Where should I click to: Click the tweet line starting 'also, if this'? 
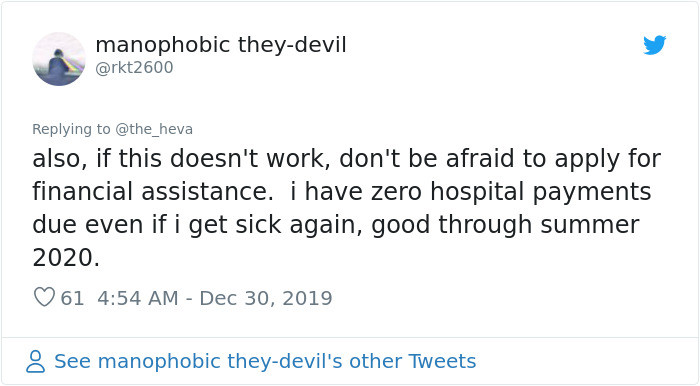point(346,159)
